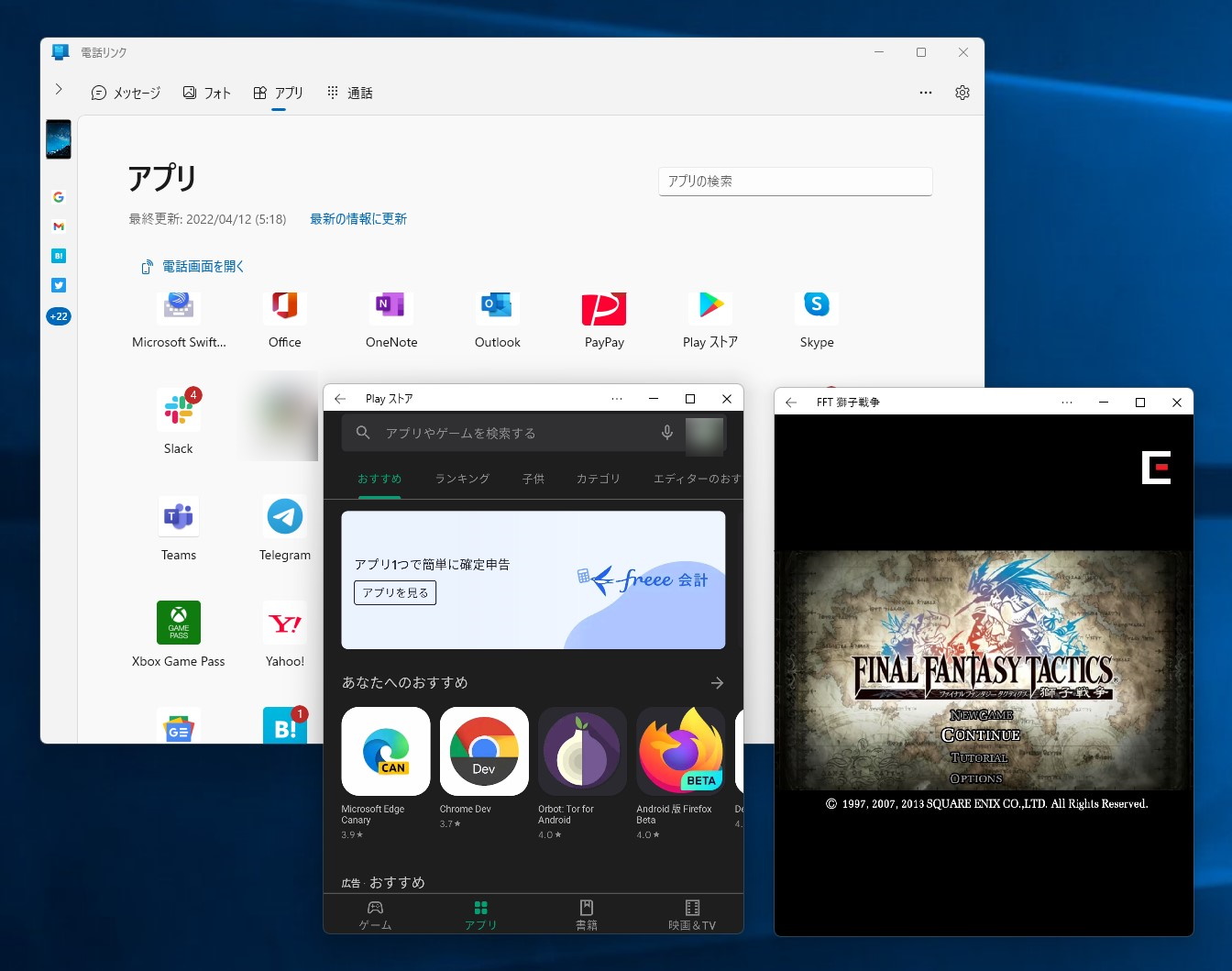Image resolution: width=1232 pixels, height=971 pixels.
Task: Open the Google News app icon
Action: coord(179,726)
